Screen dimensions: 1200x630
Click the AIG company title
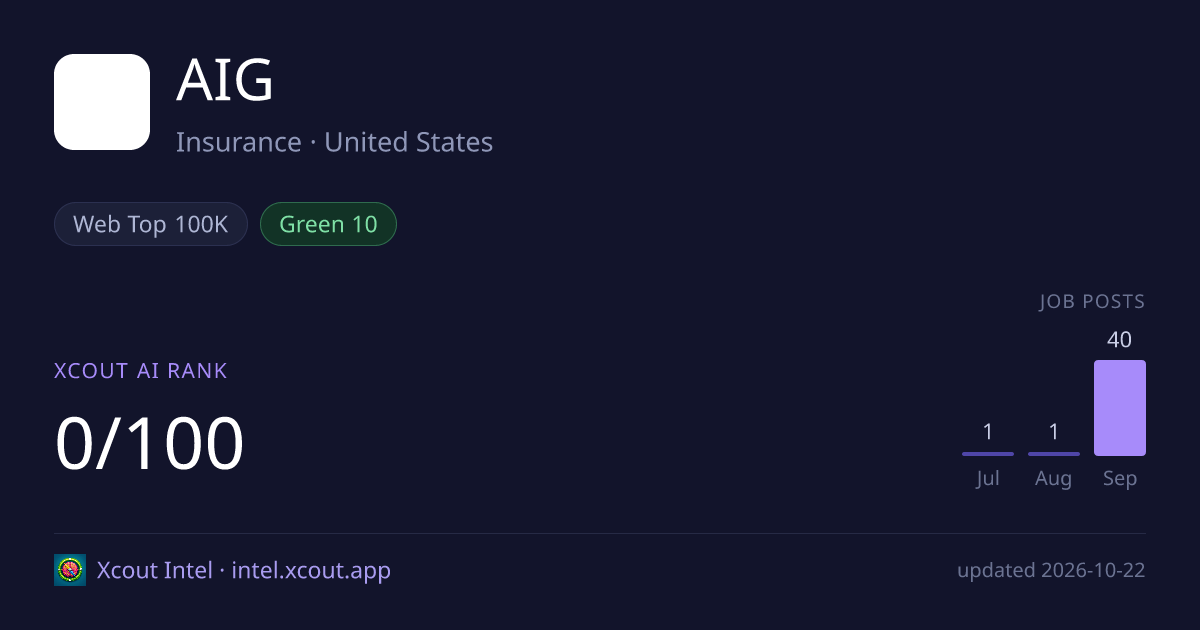click(x=225, y=81)
